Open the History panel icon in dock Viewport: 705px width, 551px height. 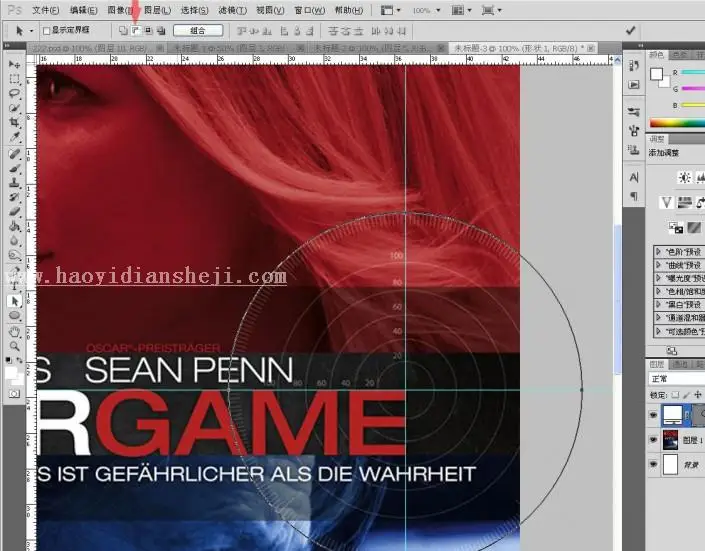634,66
